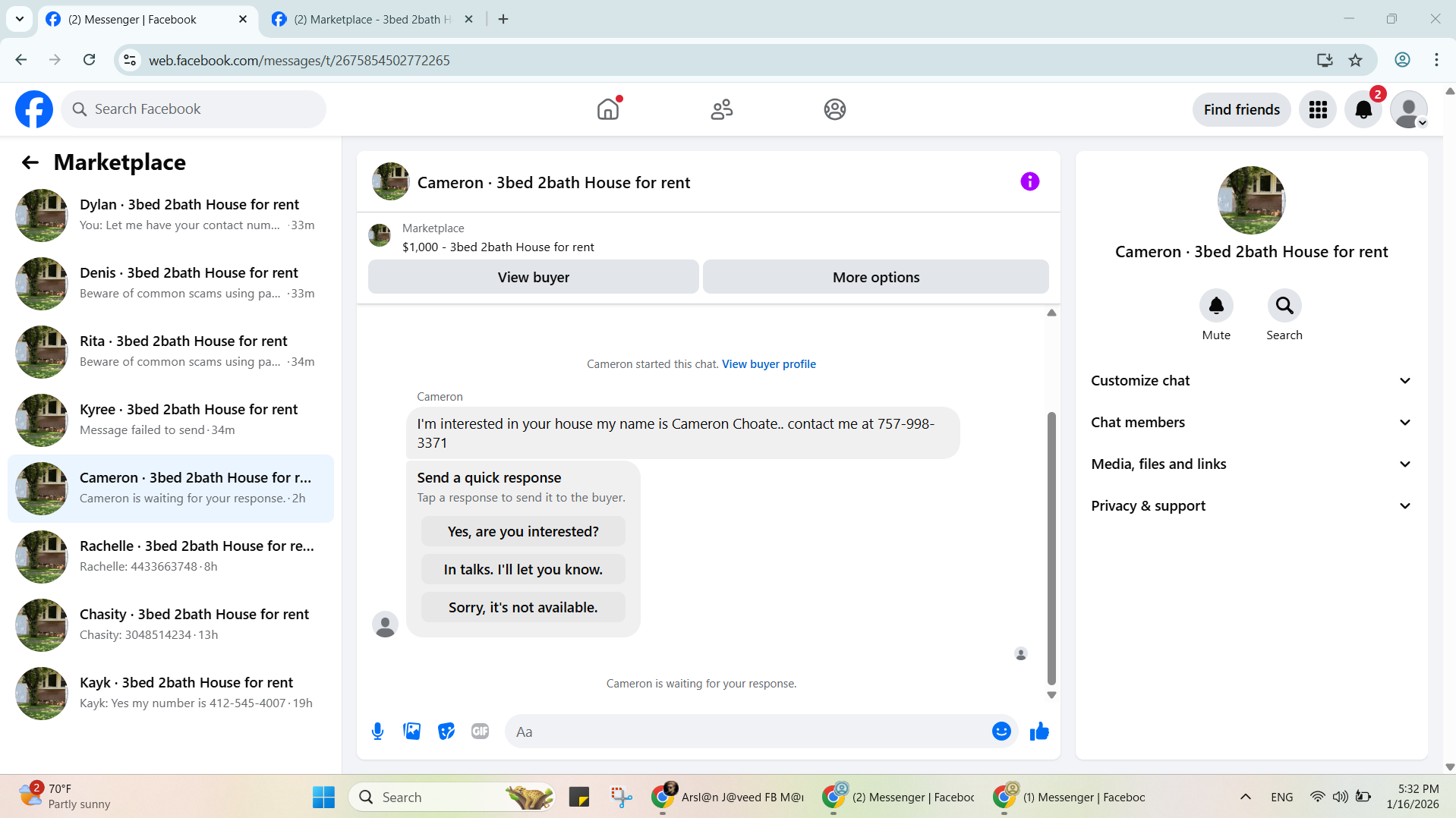The image size is (1456, 818).
Task: Show hidden system tray icons
Action: point(1245,797)
